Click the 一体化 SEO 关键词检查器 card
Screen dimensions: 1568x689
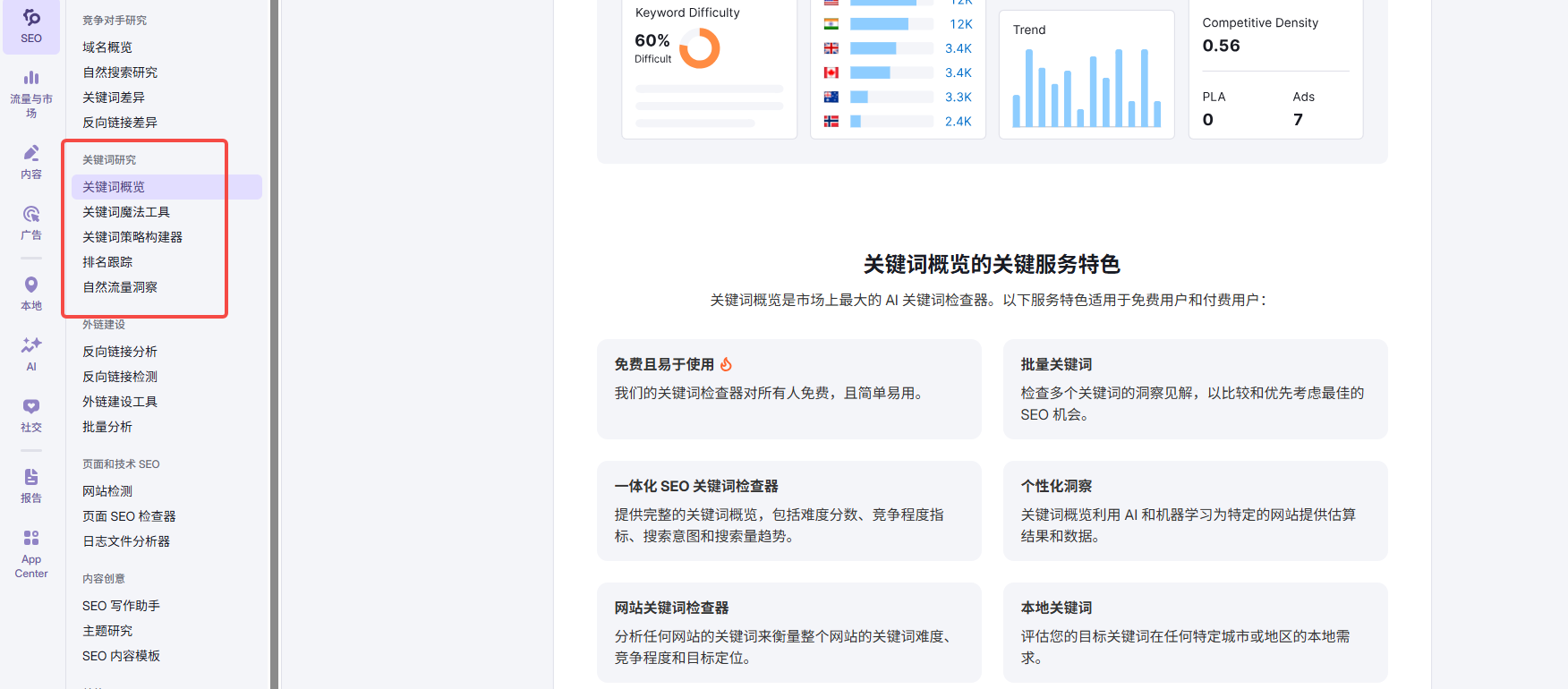789,511
